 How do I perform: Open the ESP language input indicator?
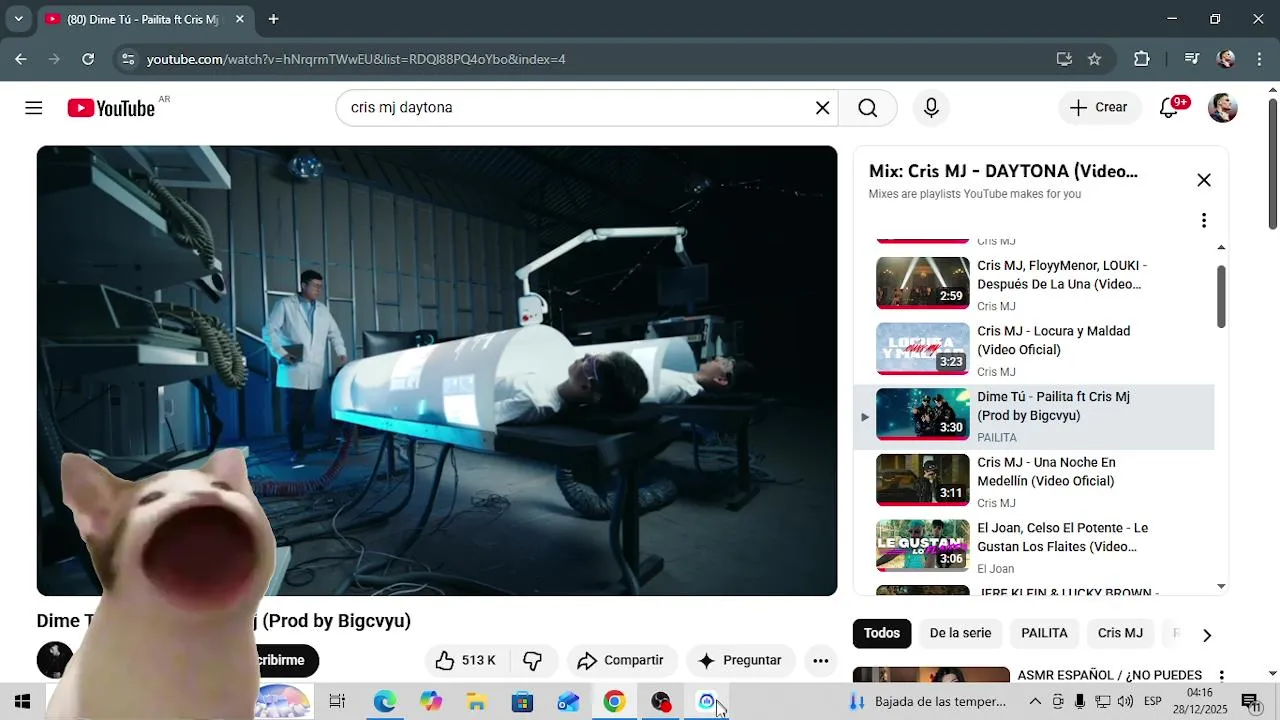pos(1153,702)
